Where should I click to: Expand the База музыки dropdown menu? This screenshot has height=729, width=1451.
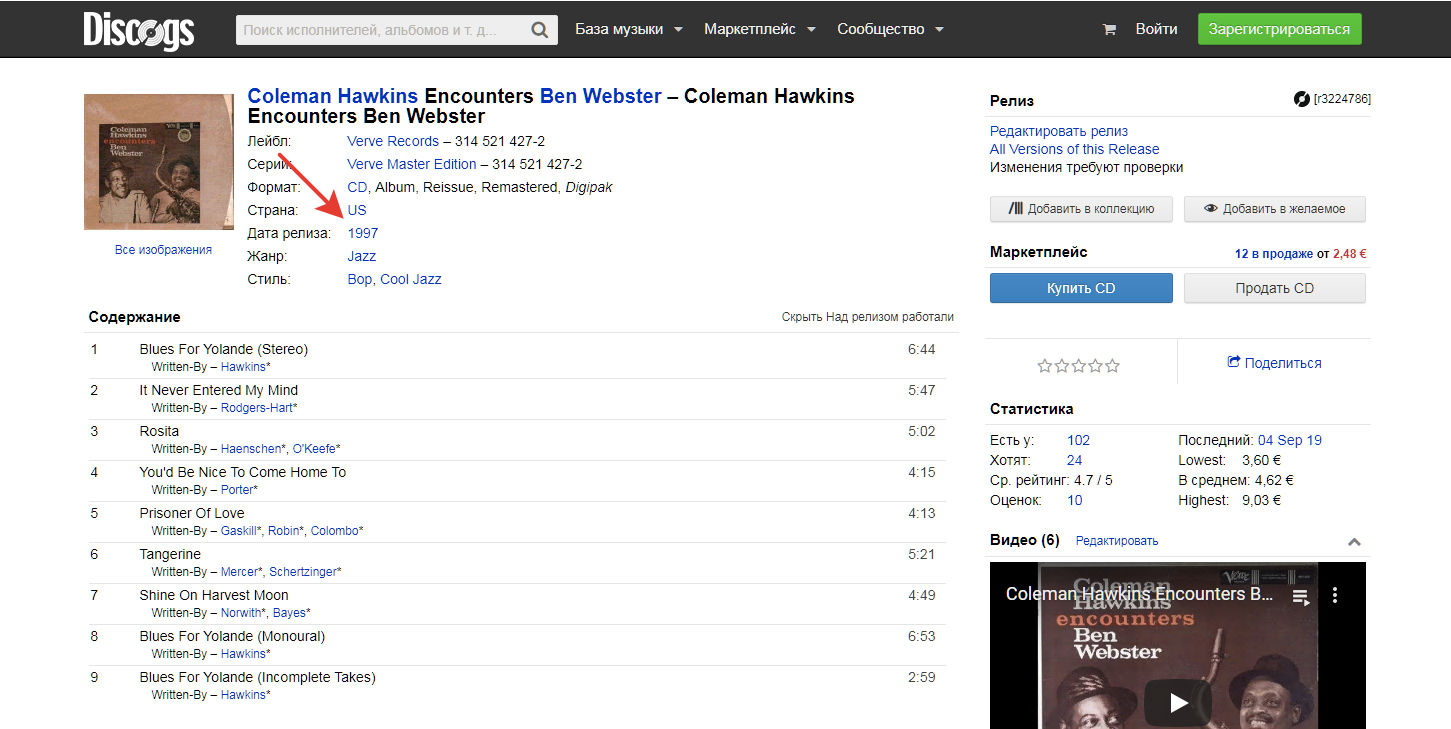pyautogui.click(x=629, y=29)
